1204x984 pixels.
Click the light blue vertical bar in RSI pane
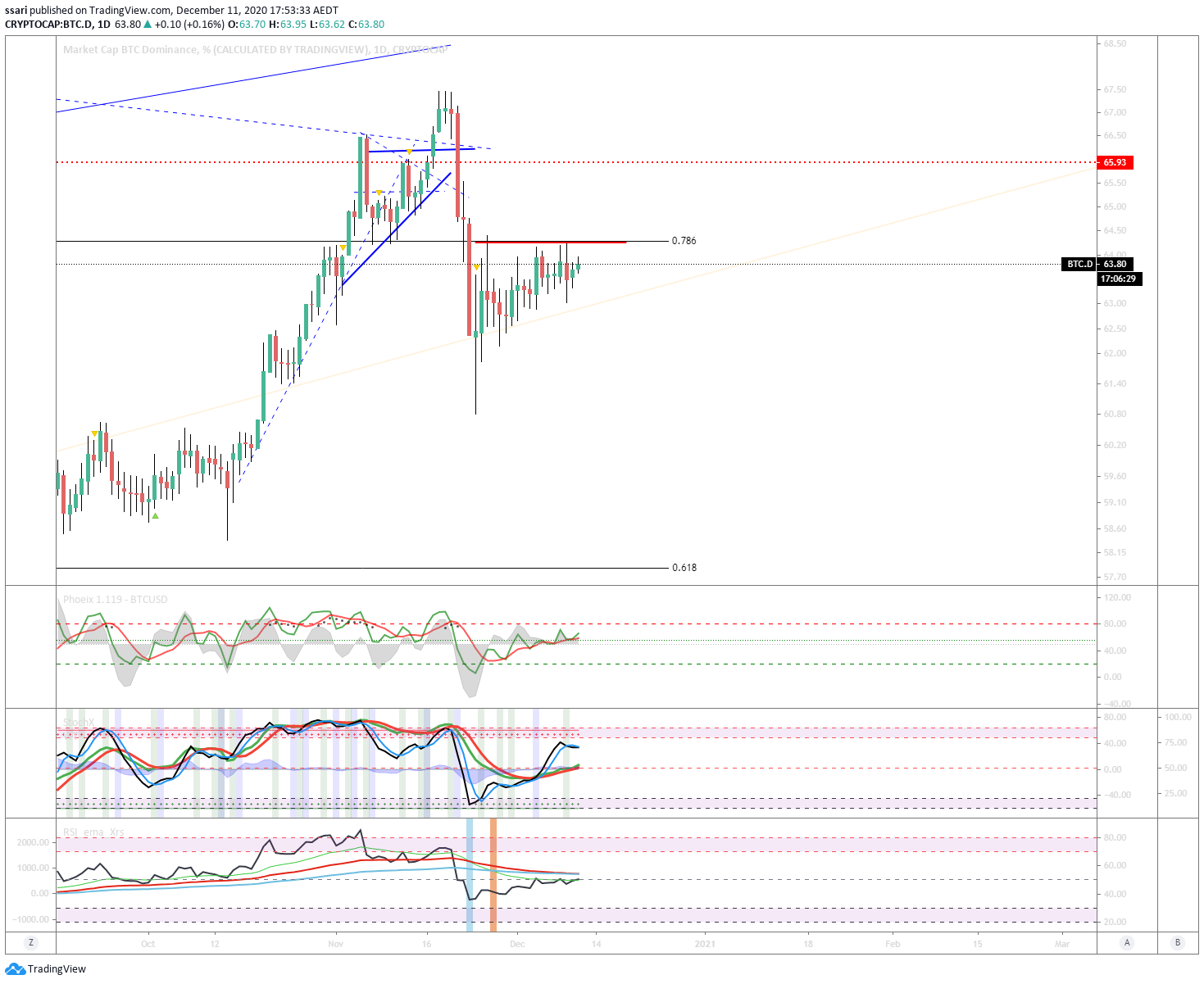pyautogui.click(x=470, y=874)
